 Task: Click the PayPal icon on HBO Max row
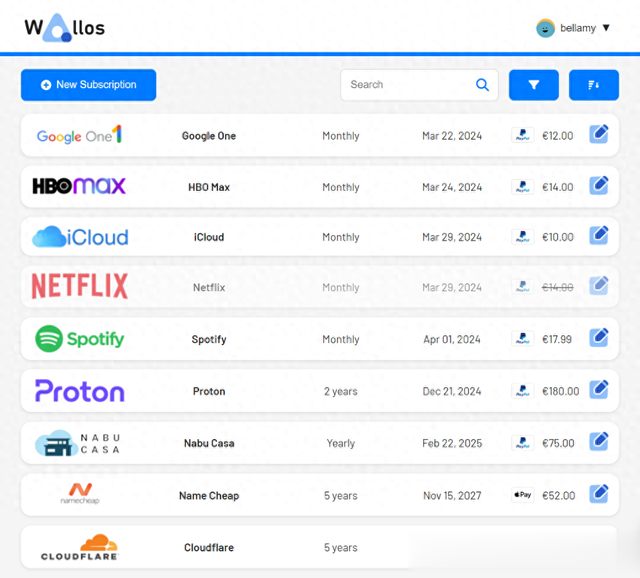click(523, 187)
